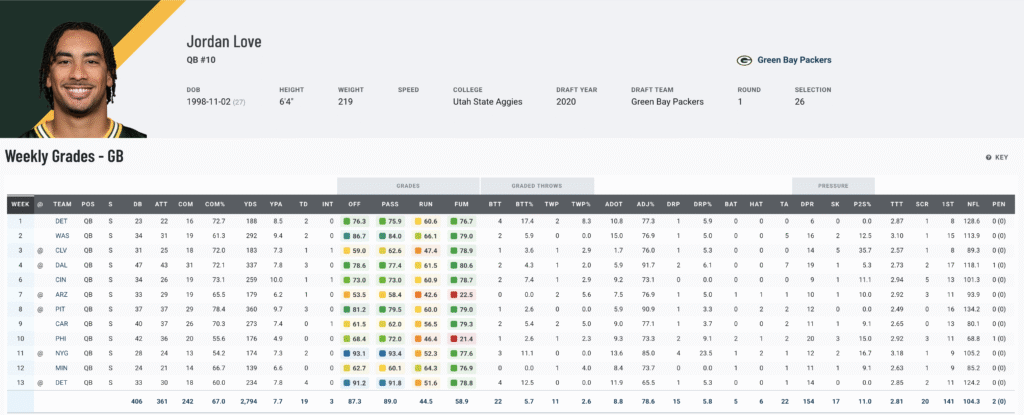Select the GRADES column group tab
This screenshot has height=415, width=1024.
[x=406, y=185]
